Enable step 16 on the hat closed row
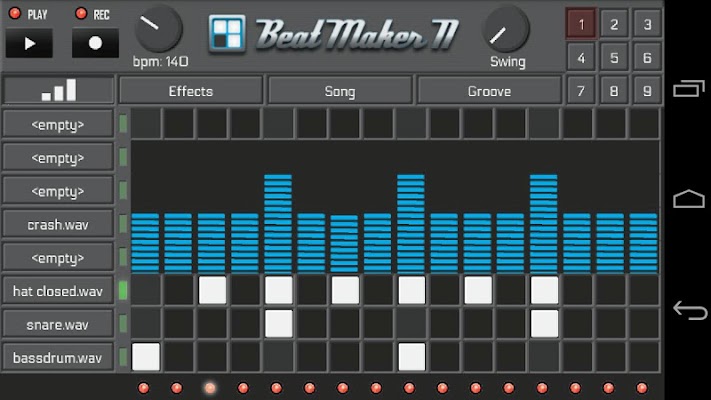Screen dimensions: 711x400 pyautogui.click(x=644, y=290)
